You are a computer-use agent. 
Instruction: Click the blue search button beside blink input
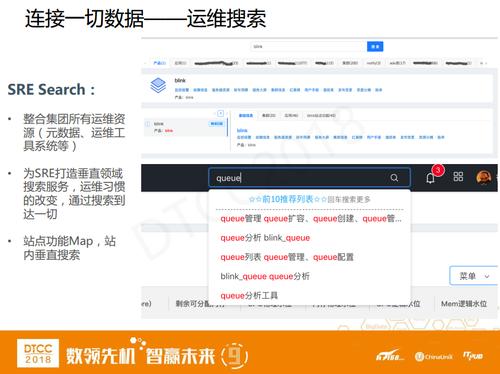tap(375, 46)
